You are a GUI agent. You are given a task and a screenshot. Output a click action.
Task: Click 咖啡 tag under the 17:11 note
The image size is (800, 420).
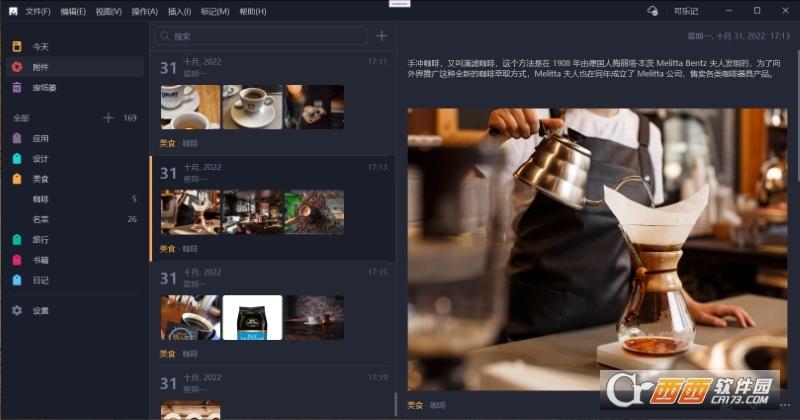tap(190, 143)
